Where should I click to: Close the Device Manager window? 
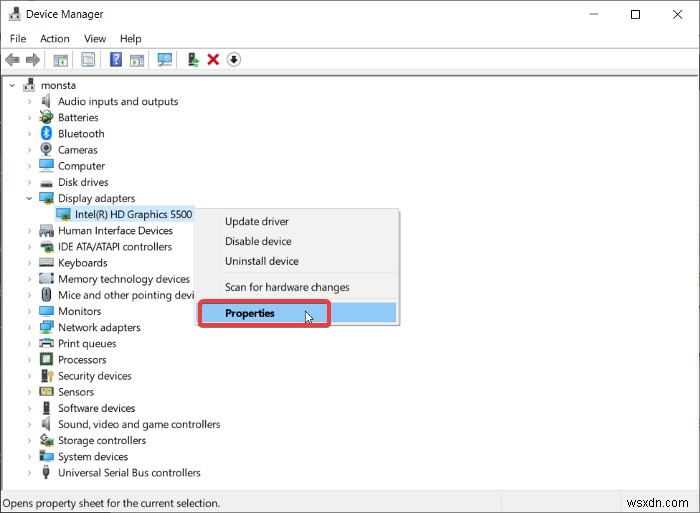pos(677,14)
